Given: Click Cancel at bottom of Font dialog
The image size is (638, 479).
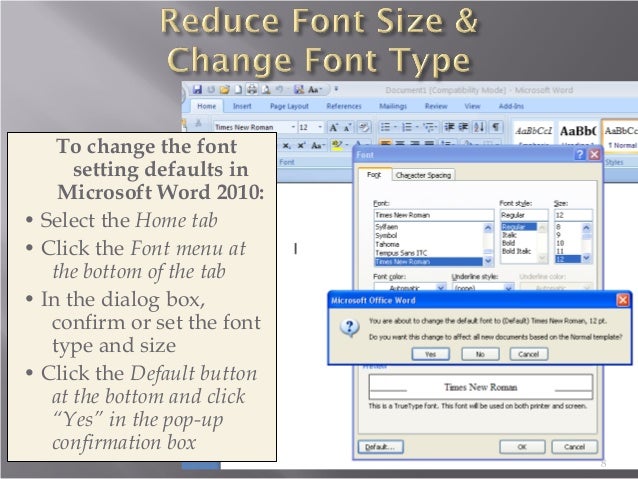Looking at the screenshot, I should tap(574, 447).
